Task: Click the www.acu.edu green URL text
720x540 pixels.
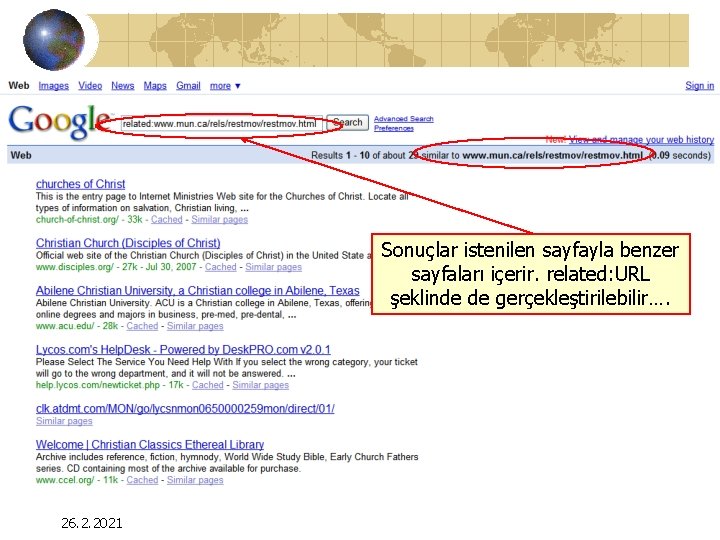Action: (x=65, y=326)
